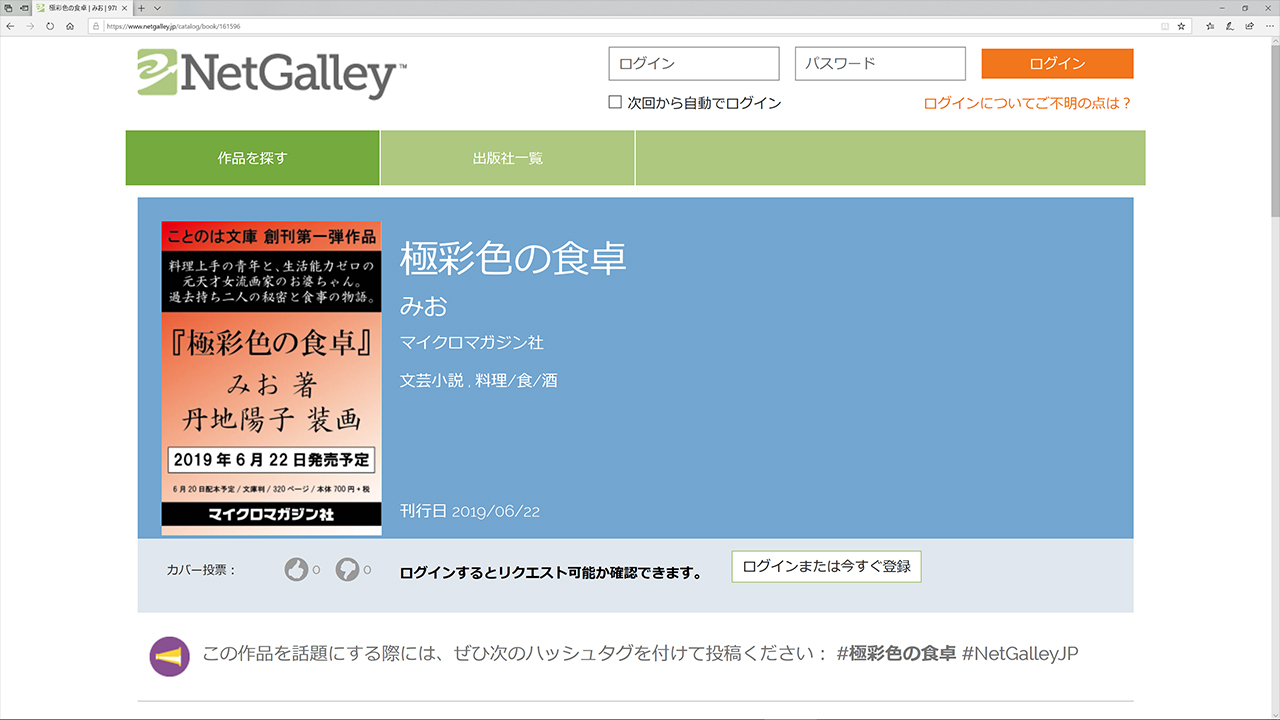Click the Add notes pen icon
Viewport: 1280px width, 720px height.
tap(1229, 26)
